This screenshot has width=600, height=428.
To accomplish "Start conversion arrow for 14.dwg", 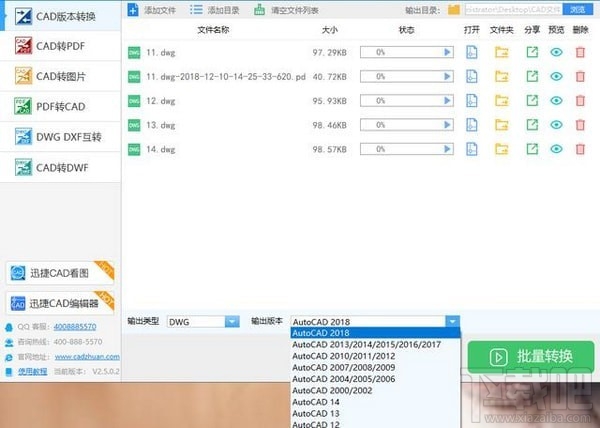I will pos(447,149).
